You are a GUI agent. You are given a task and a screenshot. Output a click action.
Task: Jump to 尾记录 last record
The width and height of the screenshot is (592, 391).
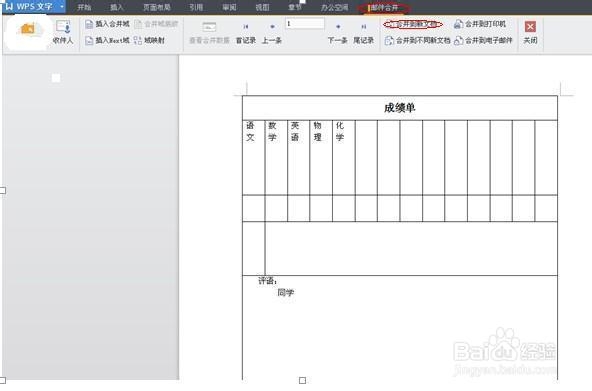click(x=364, y=34)
